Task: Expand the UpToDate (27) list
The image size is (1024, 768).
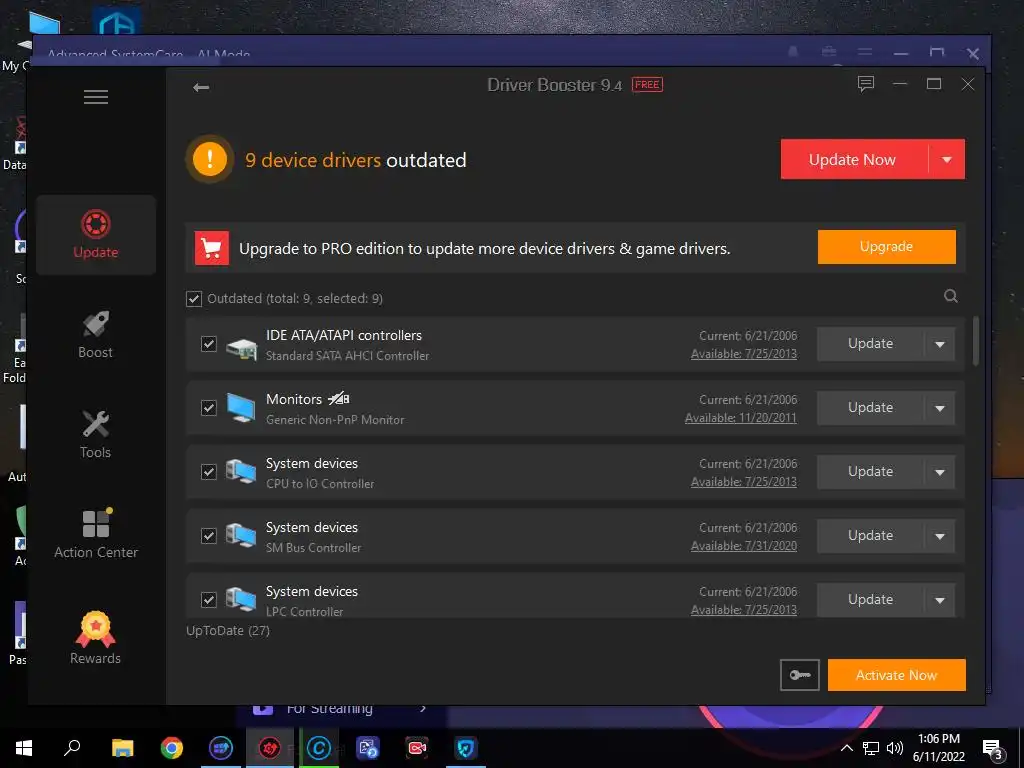Action: point(228,630)
